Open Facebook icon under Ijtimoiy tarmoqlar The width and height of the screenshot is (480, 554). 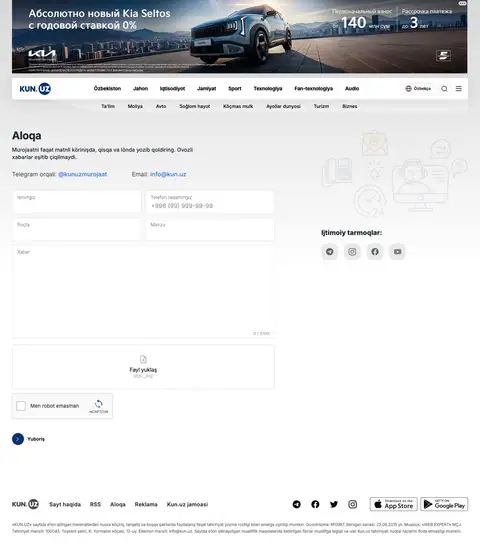click(375, 252)
